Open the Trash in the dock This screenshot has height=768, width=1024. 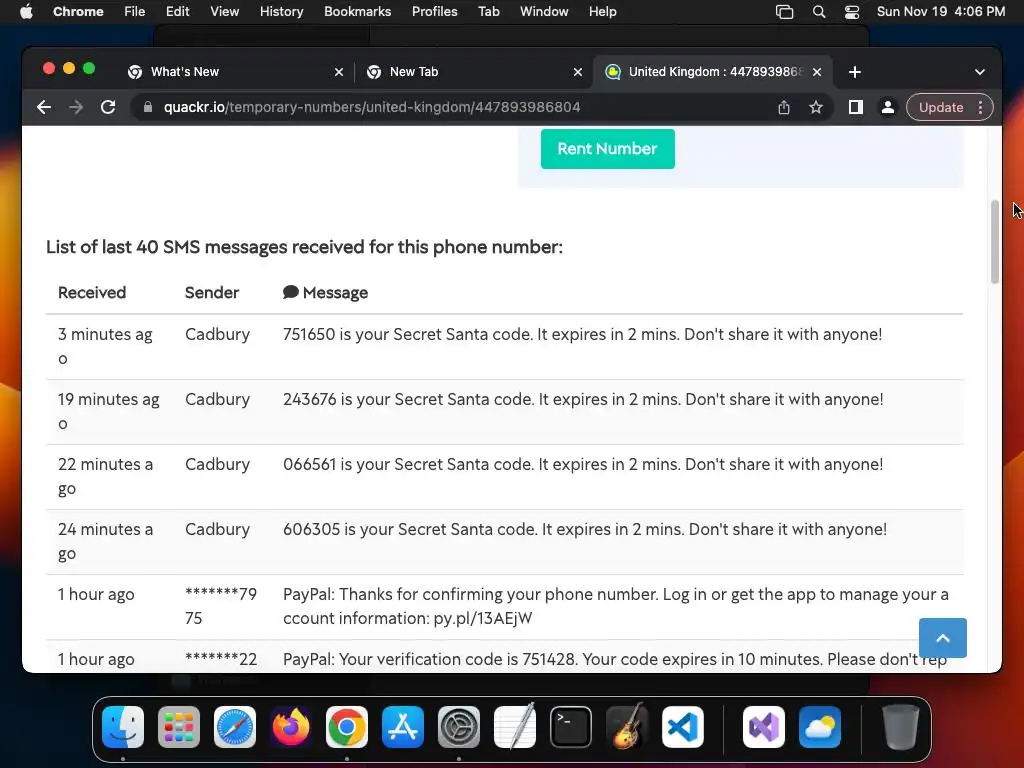(901, 727)
